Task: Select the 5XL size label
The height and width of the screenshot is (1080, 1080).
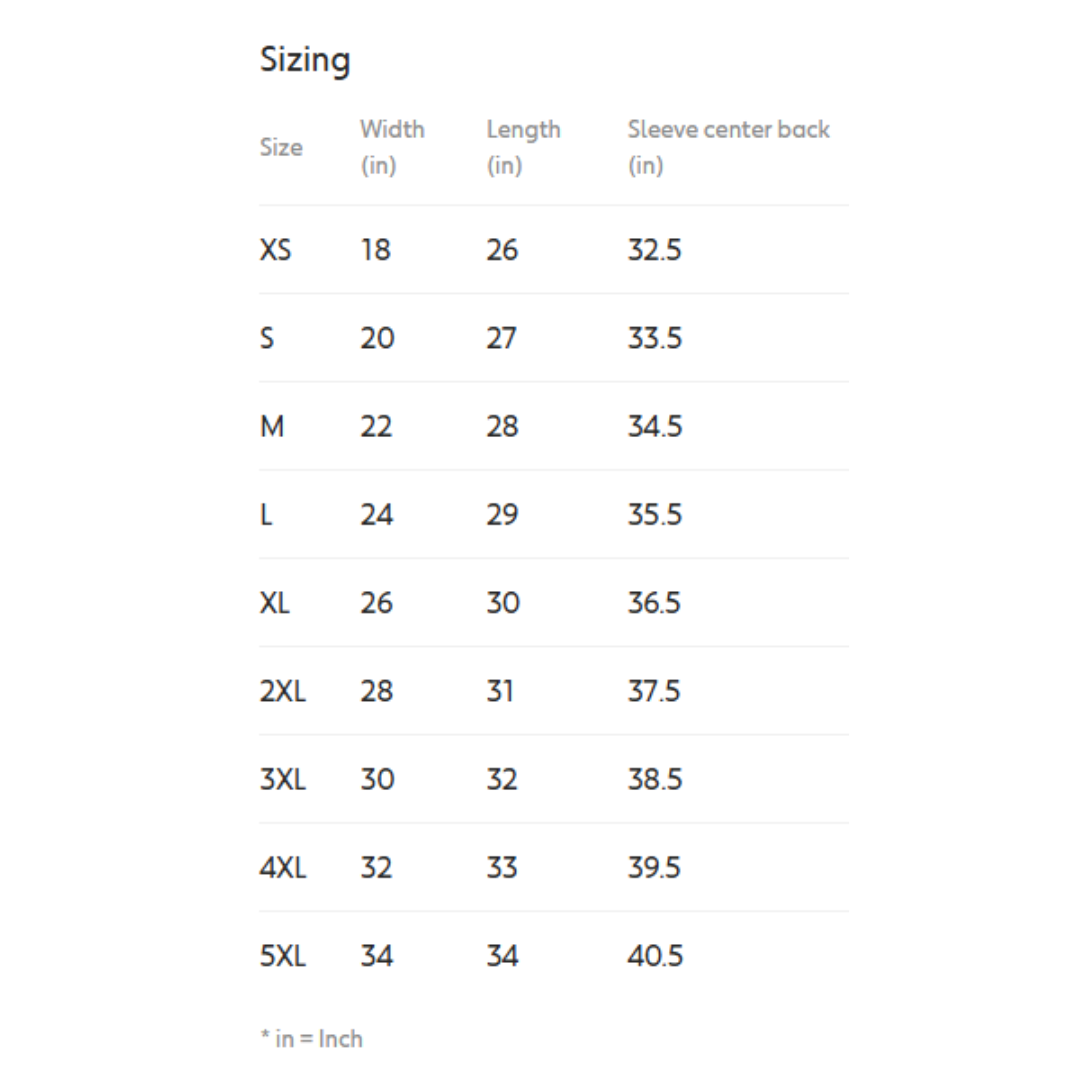Action: [283, 956]
